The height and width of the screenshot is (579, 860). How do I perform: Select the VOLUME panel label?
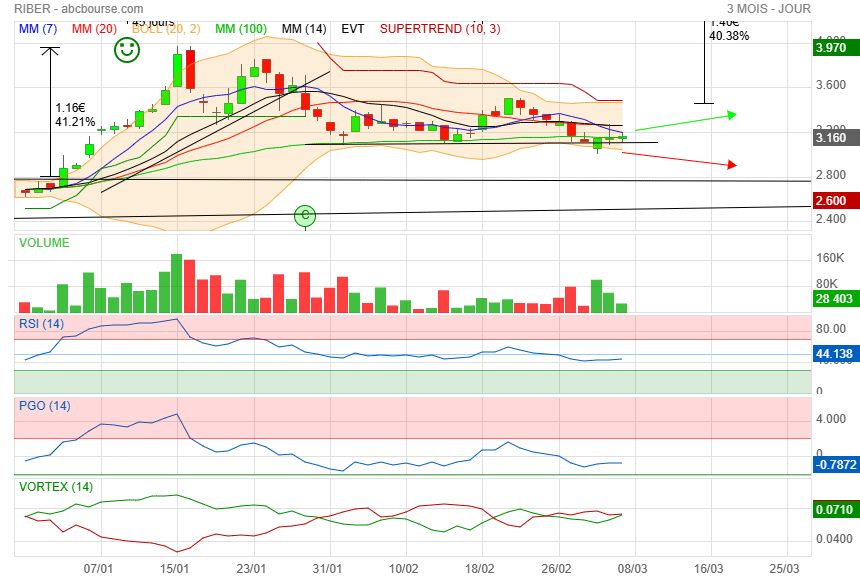pyautogui.click(x=45, y=243)
